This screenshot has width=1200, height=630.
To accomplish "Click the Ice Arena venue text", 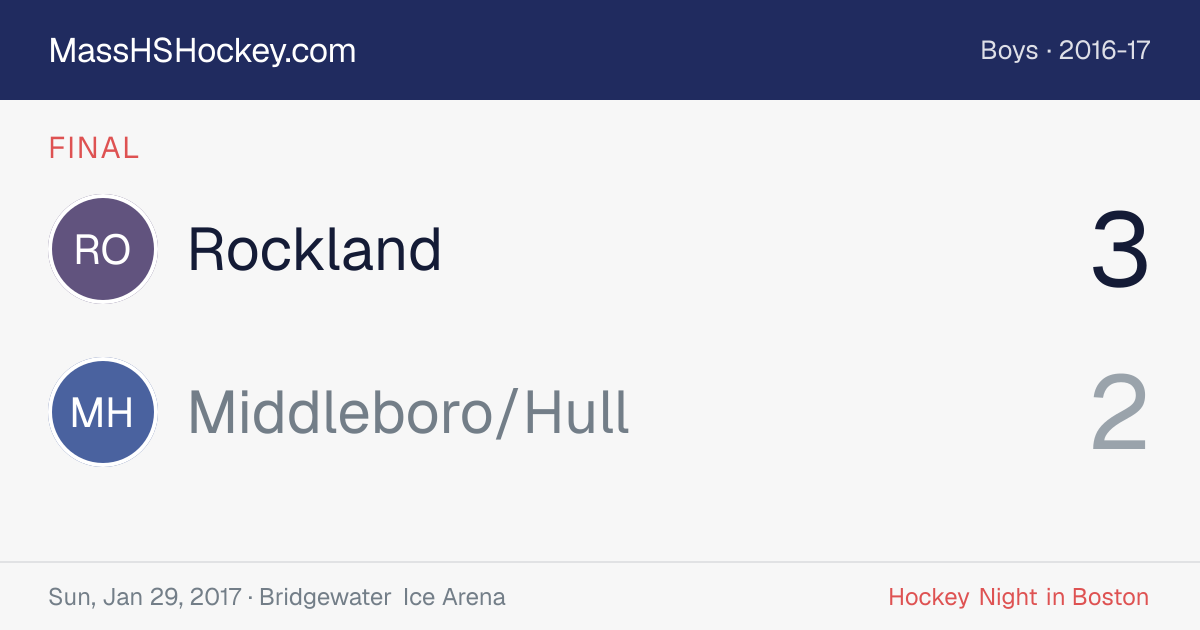I will click(455, 598).
